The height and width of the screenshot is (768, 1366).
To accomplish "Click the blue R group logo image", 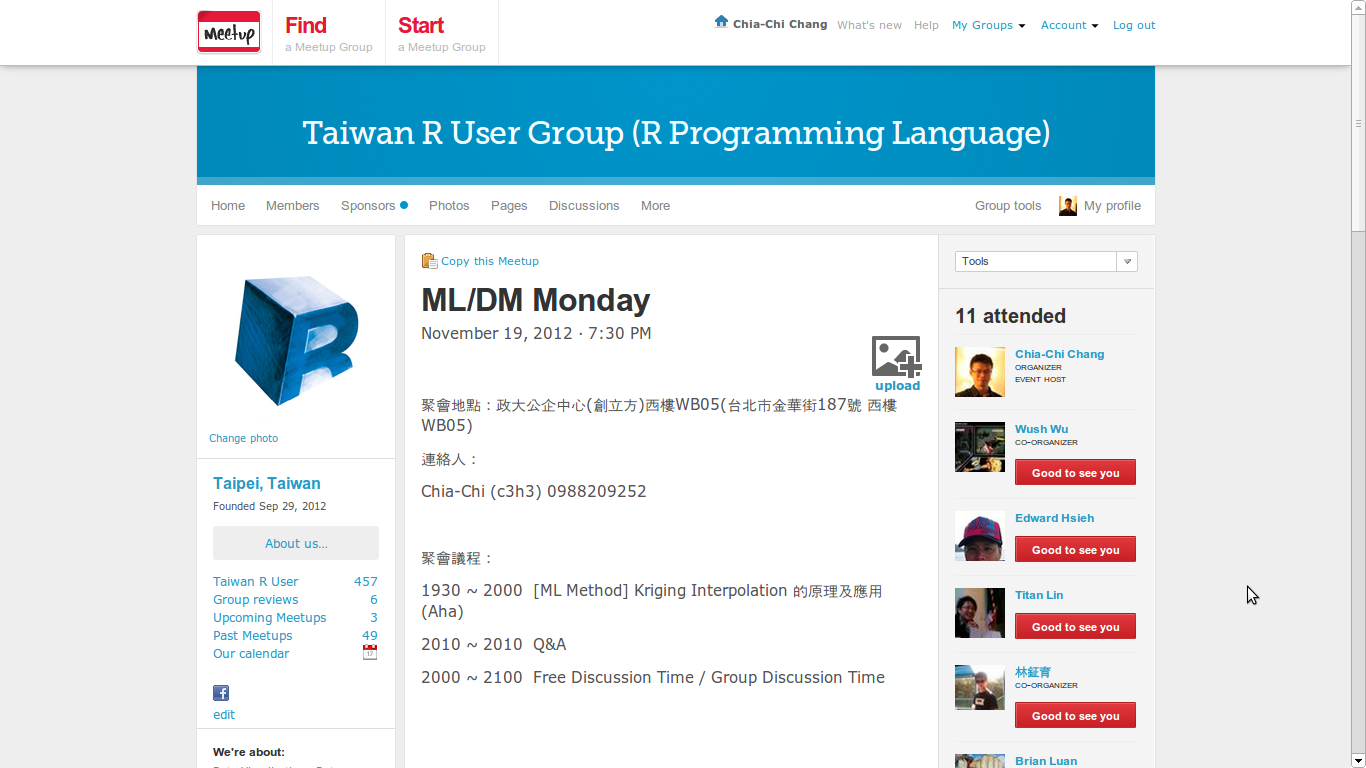I will point(296,340).
